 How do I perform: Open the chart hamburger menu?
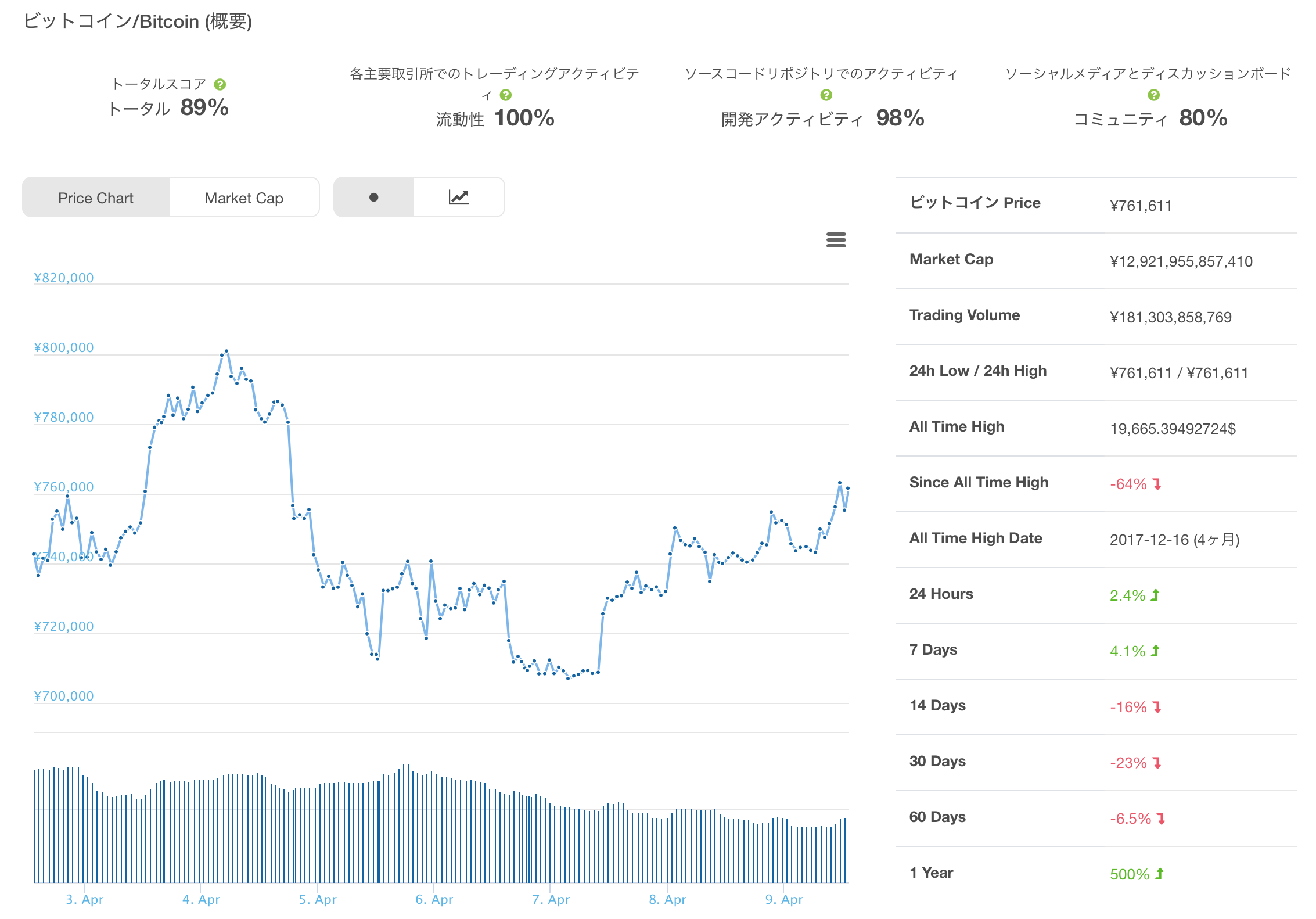(836, 239)
